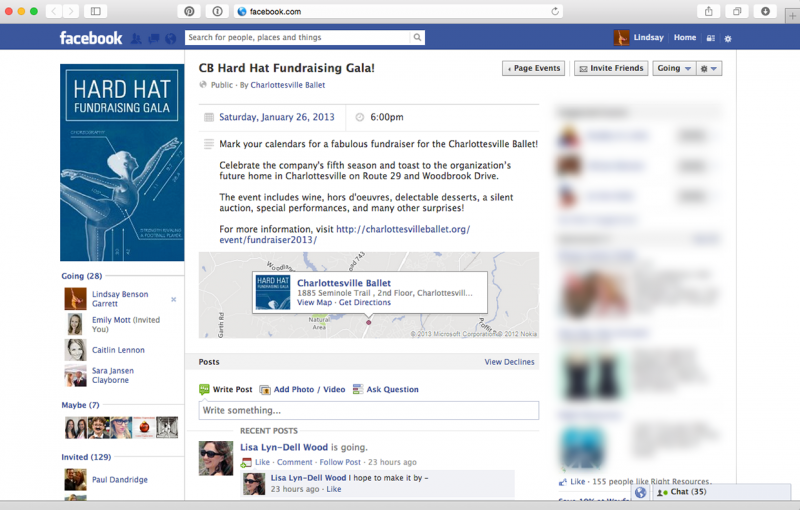This screenshot has width=800, height=510.
Task: Open privacy shortcuts lock icon in header
Action: [x=710, y=38]
